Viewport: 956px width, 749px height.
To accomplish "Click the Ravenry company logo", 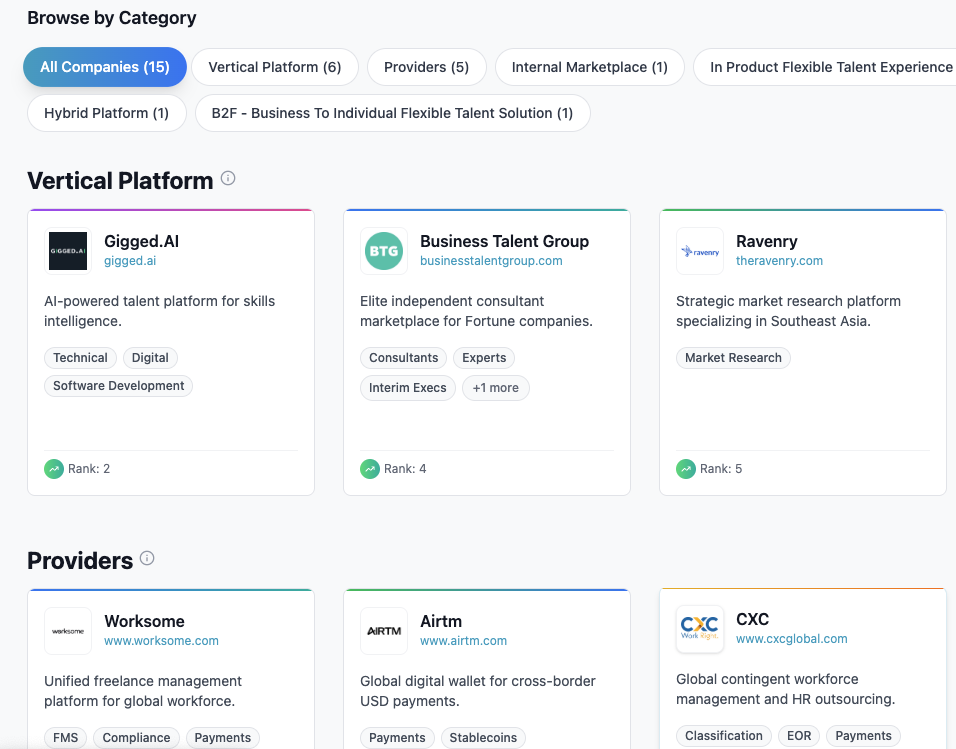I will point(699,251).
